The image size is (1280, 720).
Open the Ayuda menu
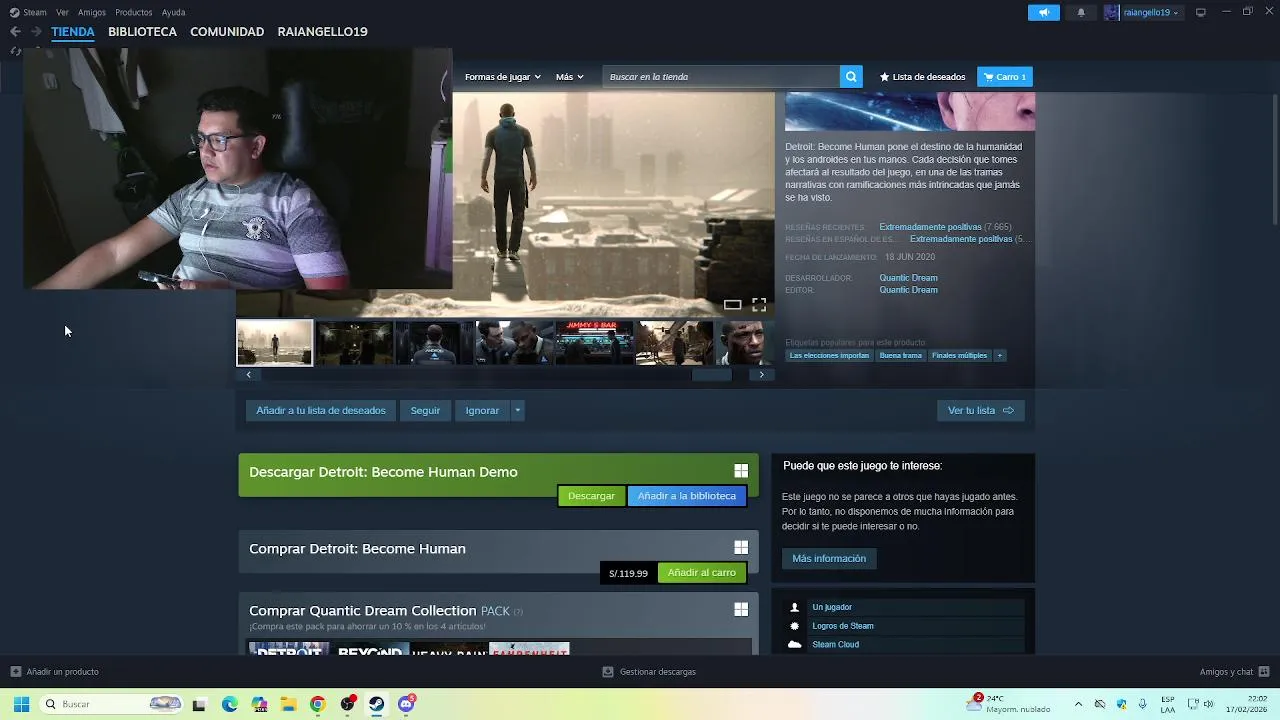point(173,12)
